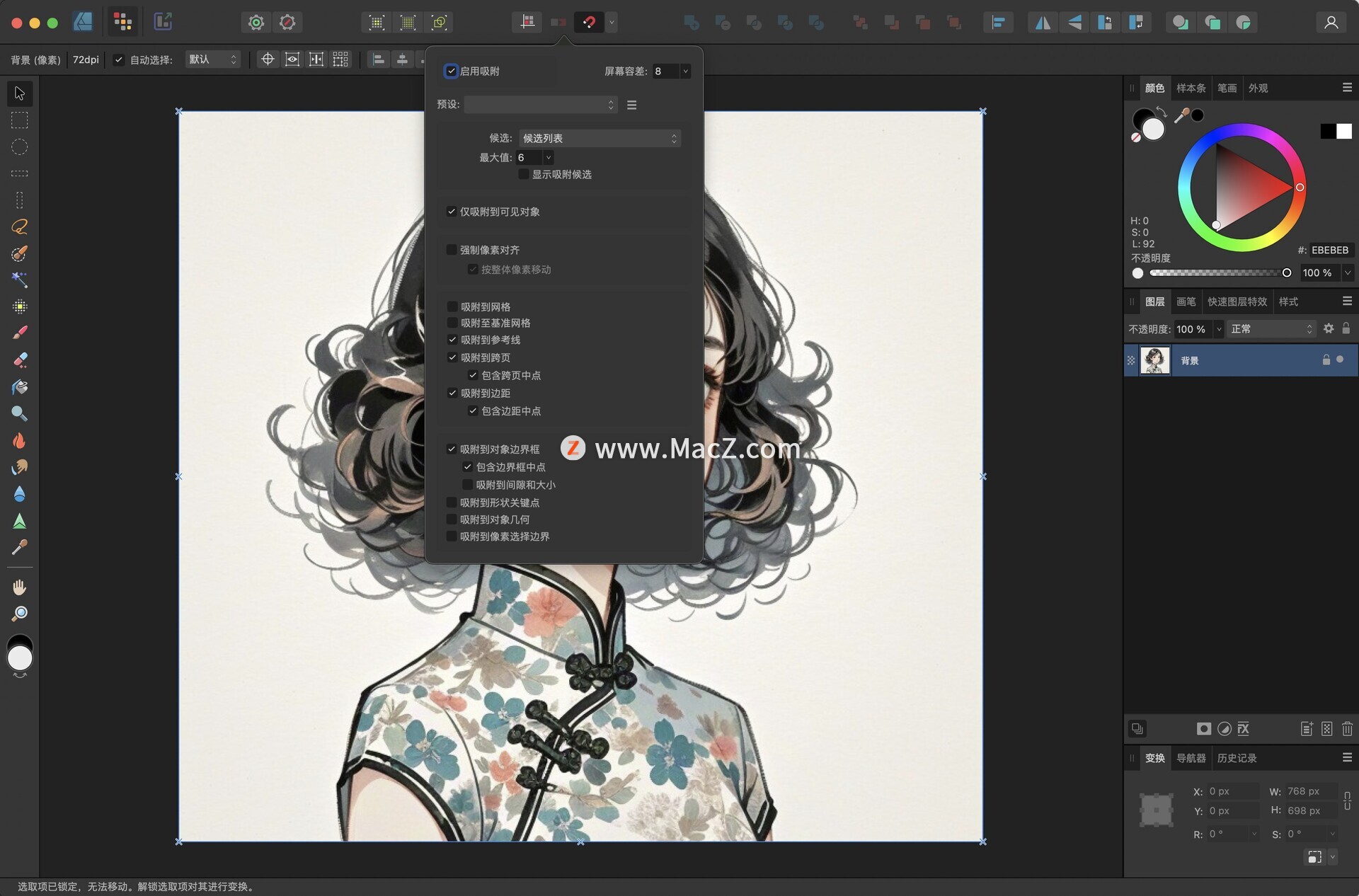The width and height of the screenshot is (1359, 896).
Task: Switch to 画笔 tab
Action: pyautogui.click(x=1186, y=301)
